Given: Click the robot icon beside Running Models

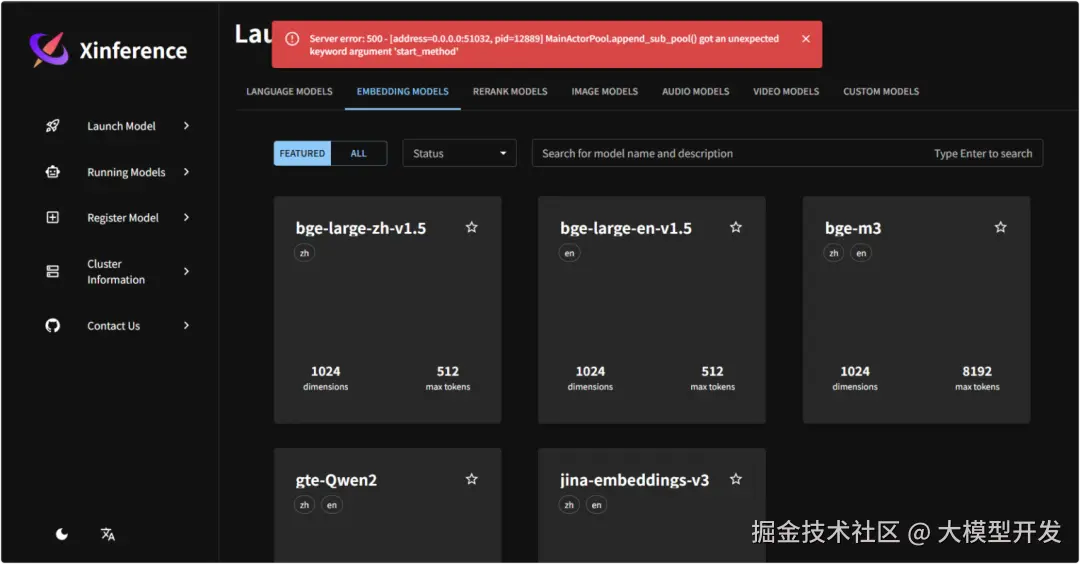Looking at the screenshot, I should 52,171.
